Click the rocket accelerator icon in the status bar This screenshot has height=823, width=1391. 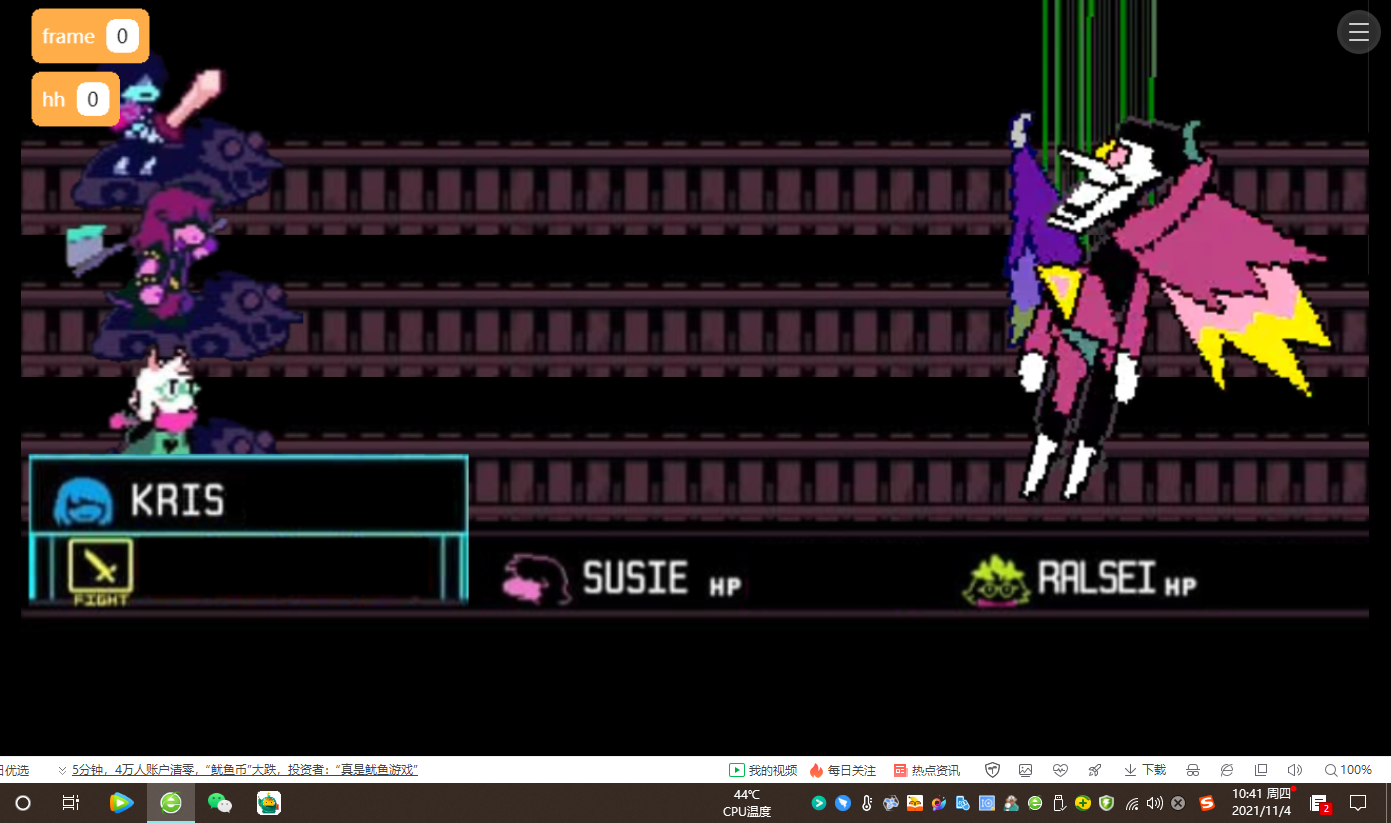click(1095, 770)
